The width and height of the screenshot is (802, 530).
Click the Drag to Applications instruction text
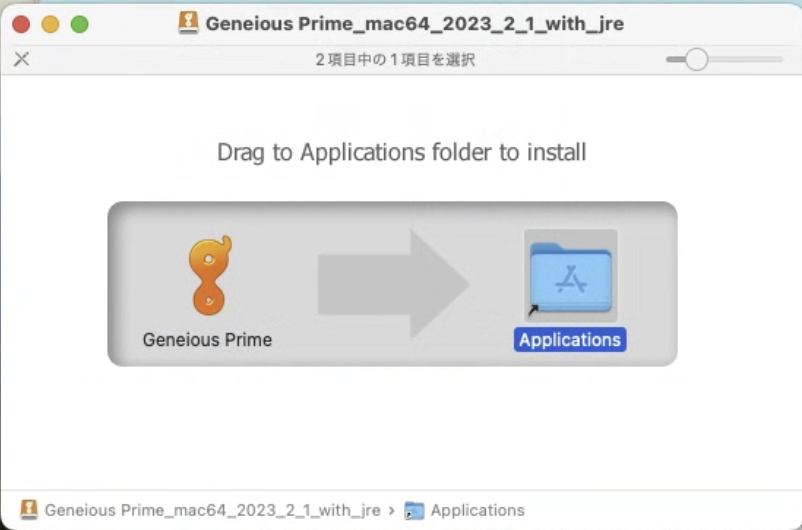coord(402,152)
